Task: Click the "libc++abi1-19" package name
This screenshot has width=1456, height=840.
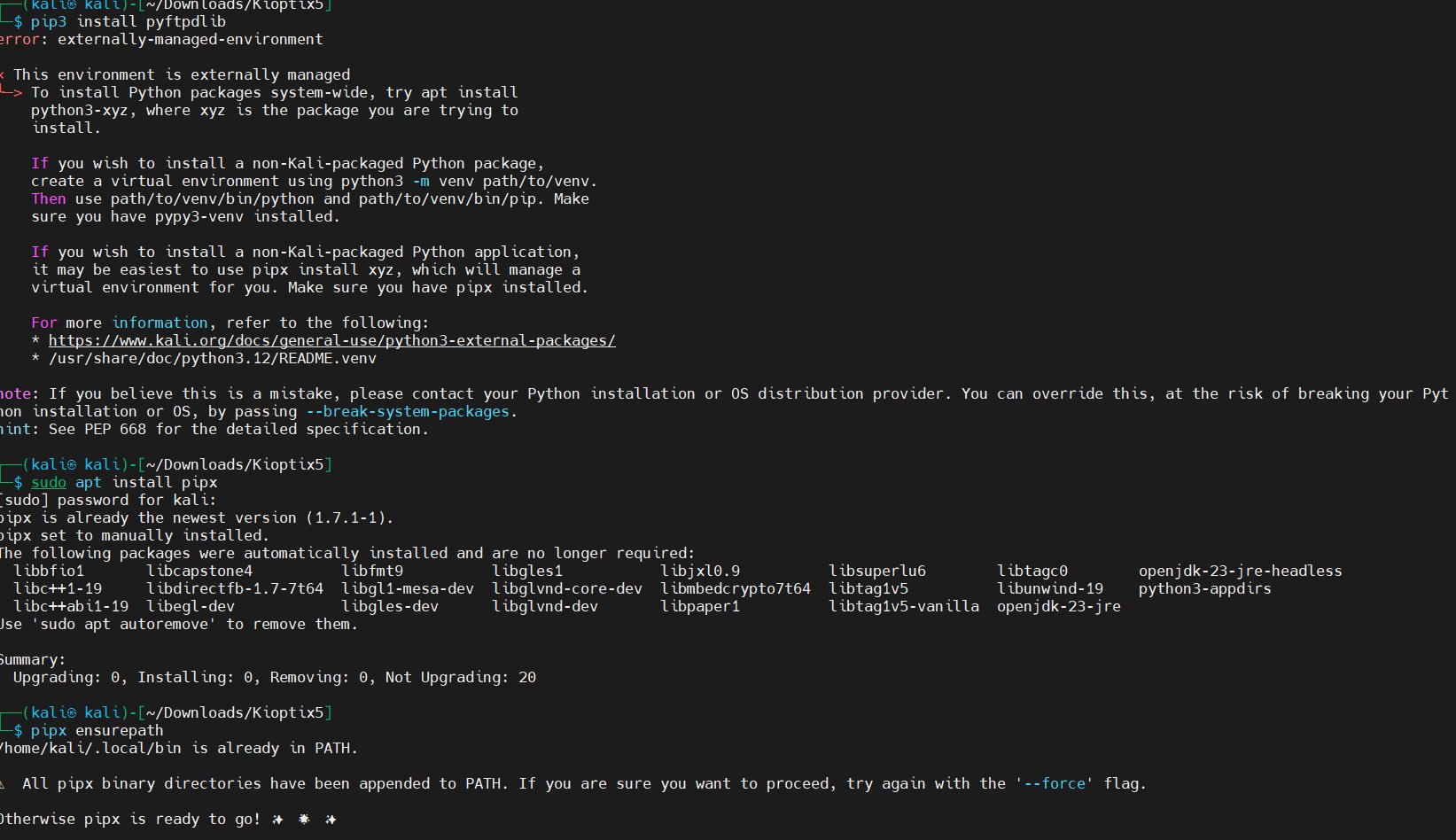Action: pyautogui.click(x=71, y=606)
